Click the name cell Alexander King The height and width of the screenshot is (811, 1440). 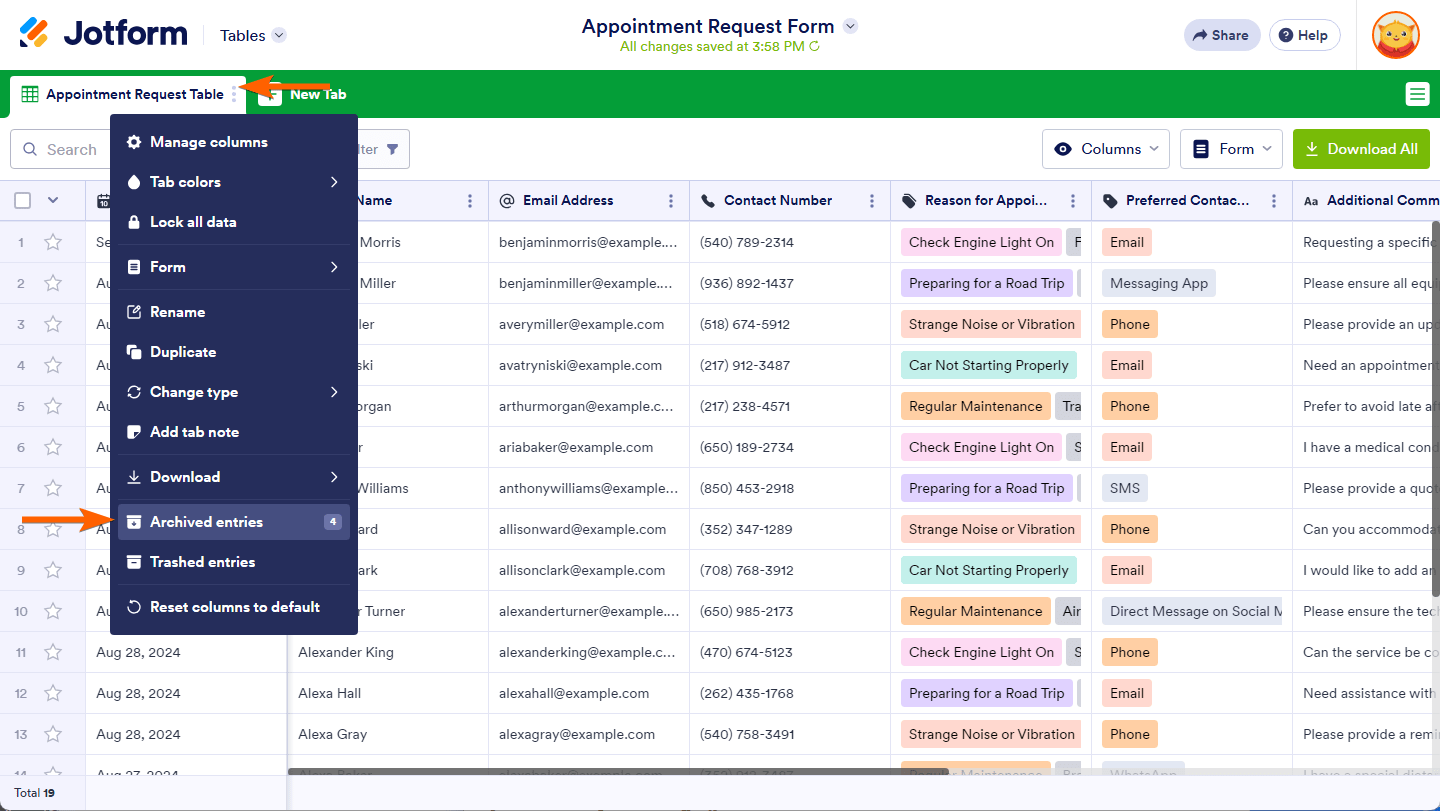346,652
